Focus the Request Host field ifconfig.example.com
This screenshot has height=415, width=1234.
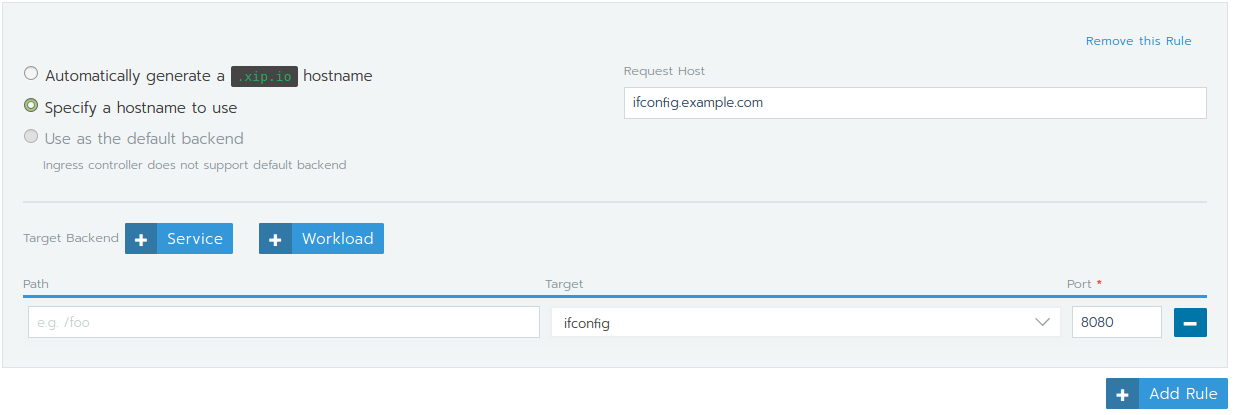[x=914, y=103]
